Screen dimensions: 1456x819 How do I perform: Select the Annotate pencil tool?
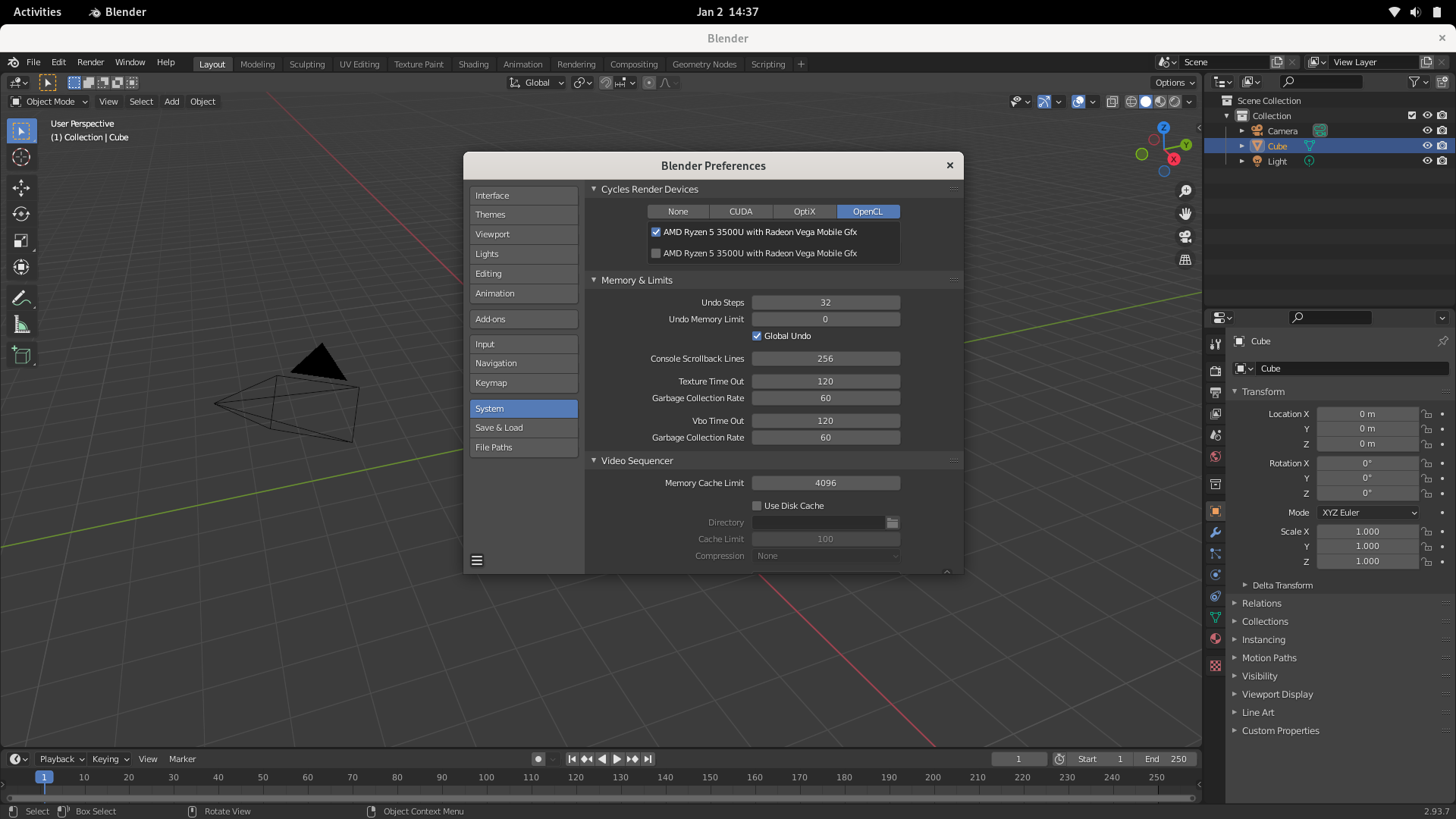coord(21,298)
